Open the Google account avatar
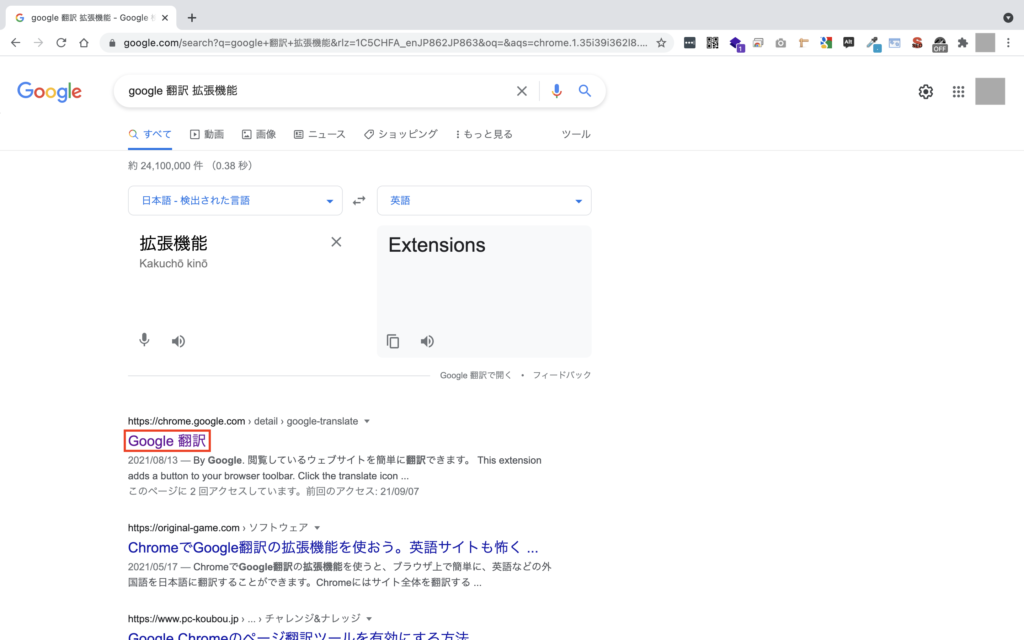This screenshot has height=640, width=1024. [x=990, y=91]
